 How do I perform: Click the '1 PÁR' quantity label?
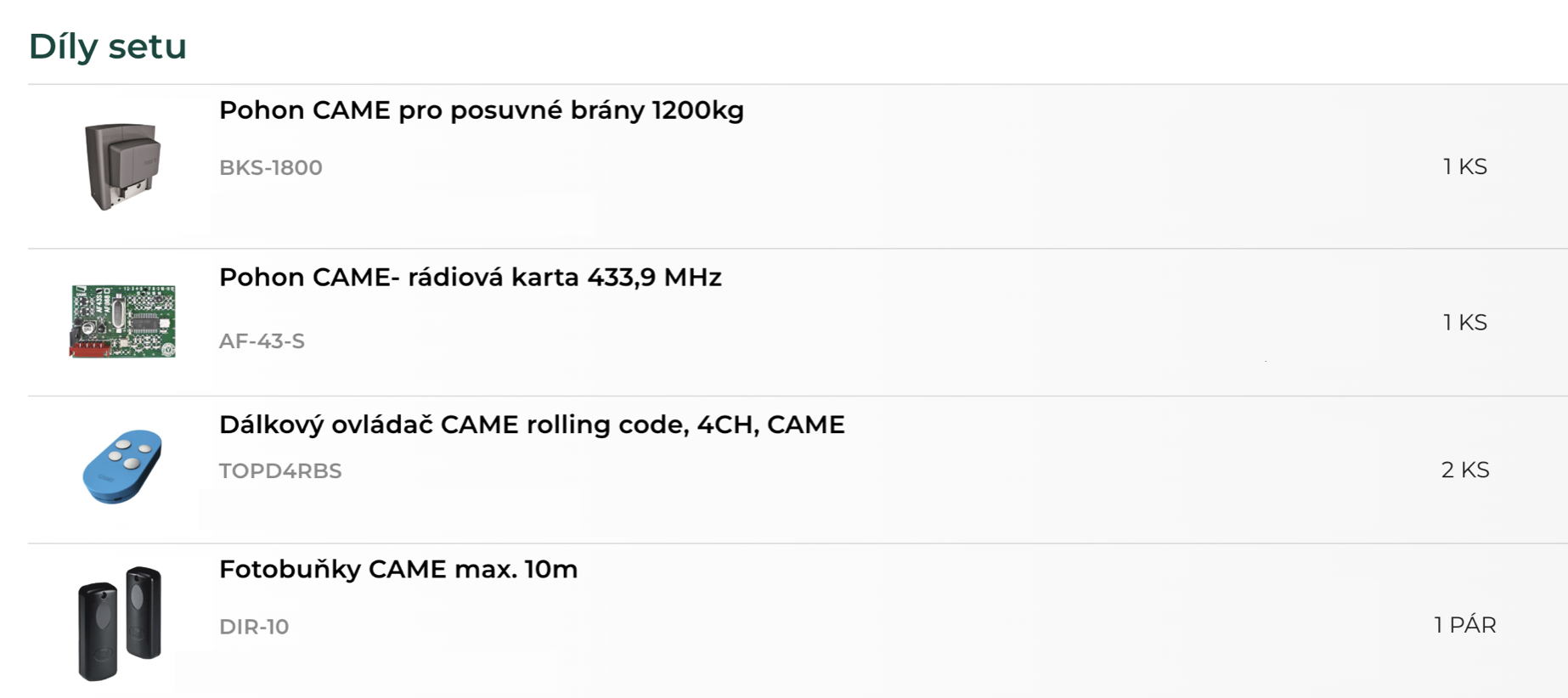click(1464, 625)
